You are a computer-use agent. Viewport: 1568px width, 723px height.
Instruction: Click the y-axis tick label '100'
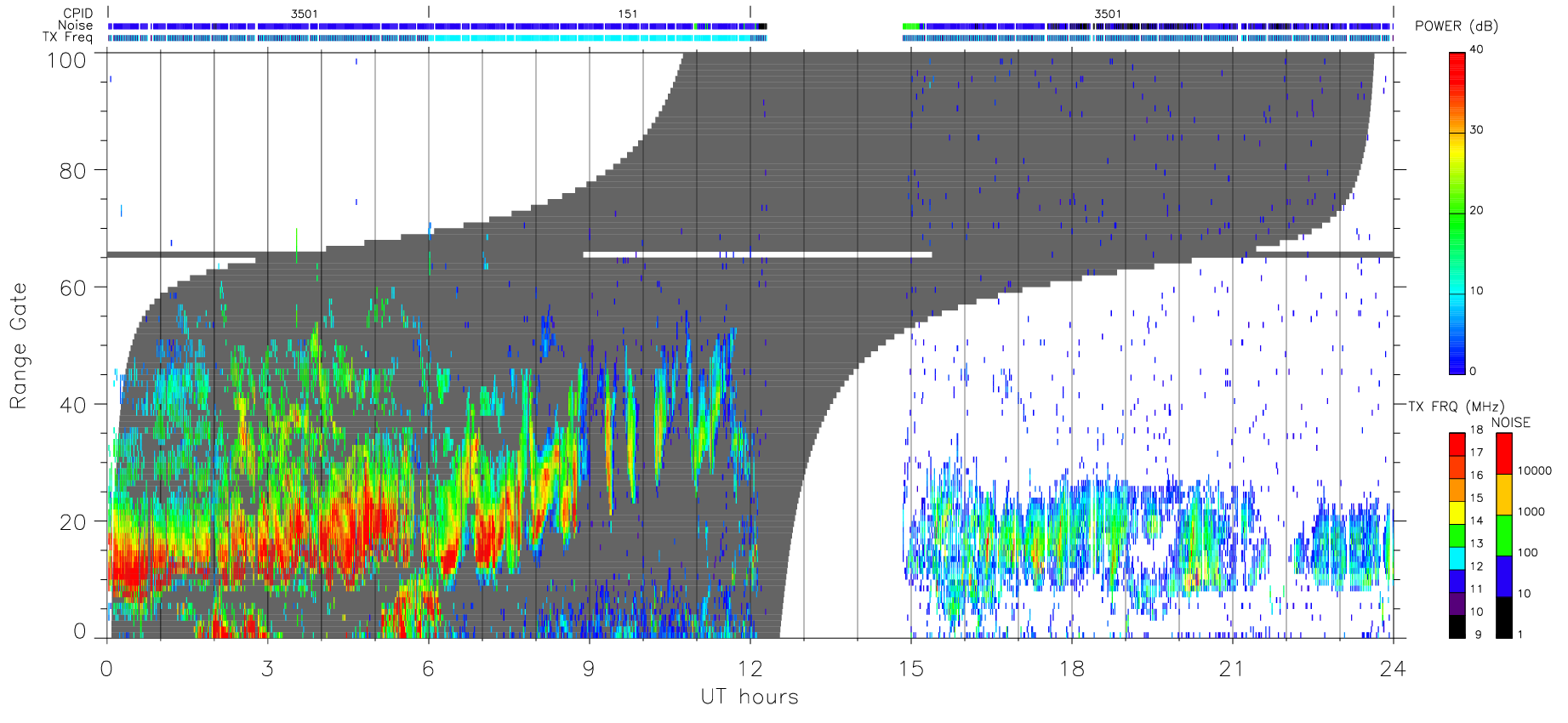click(x=66, y=60)
